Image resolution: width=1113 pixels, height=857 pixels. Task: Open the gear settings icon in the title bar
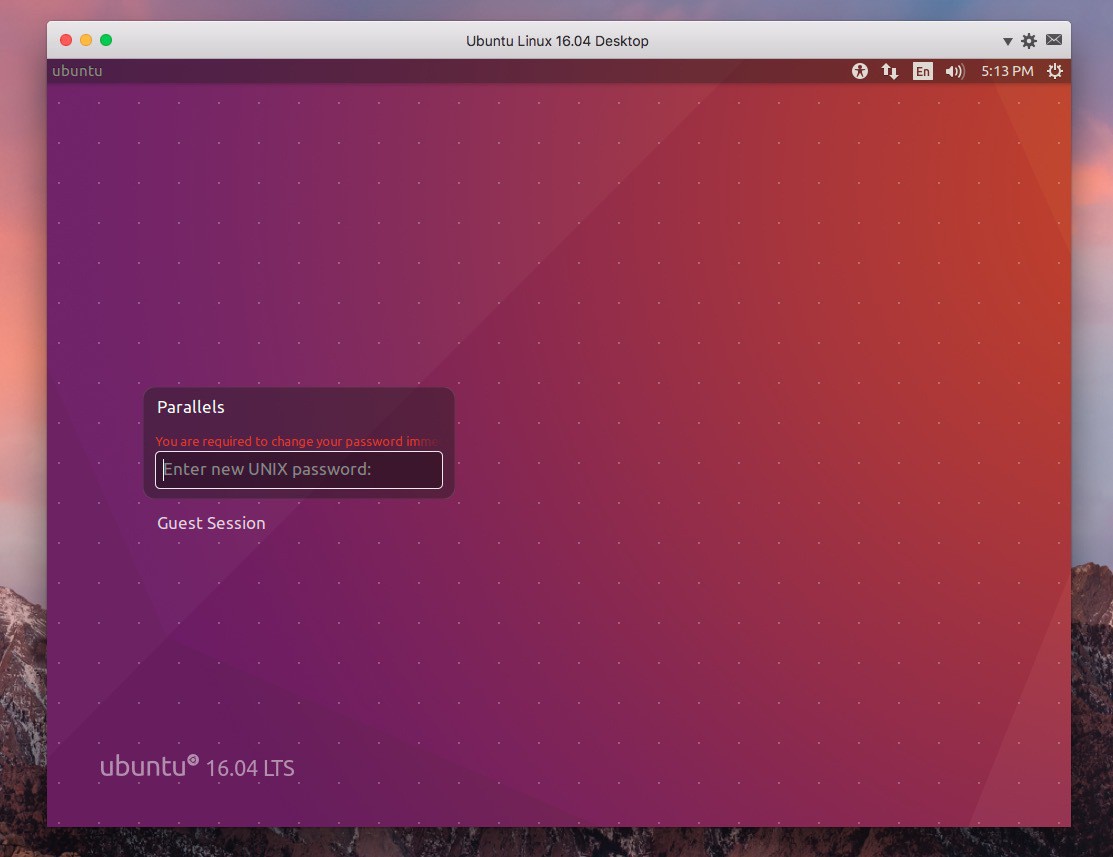click(x=1029, y=41)
